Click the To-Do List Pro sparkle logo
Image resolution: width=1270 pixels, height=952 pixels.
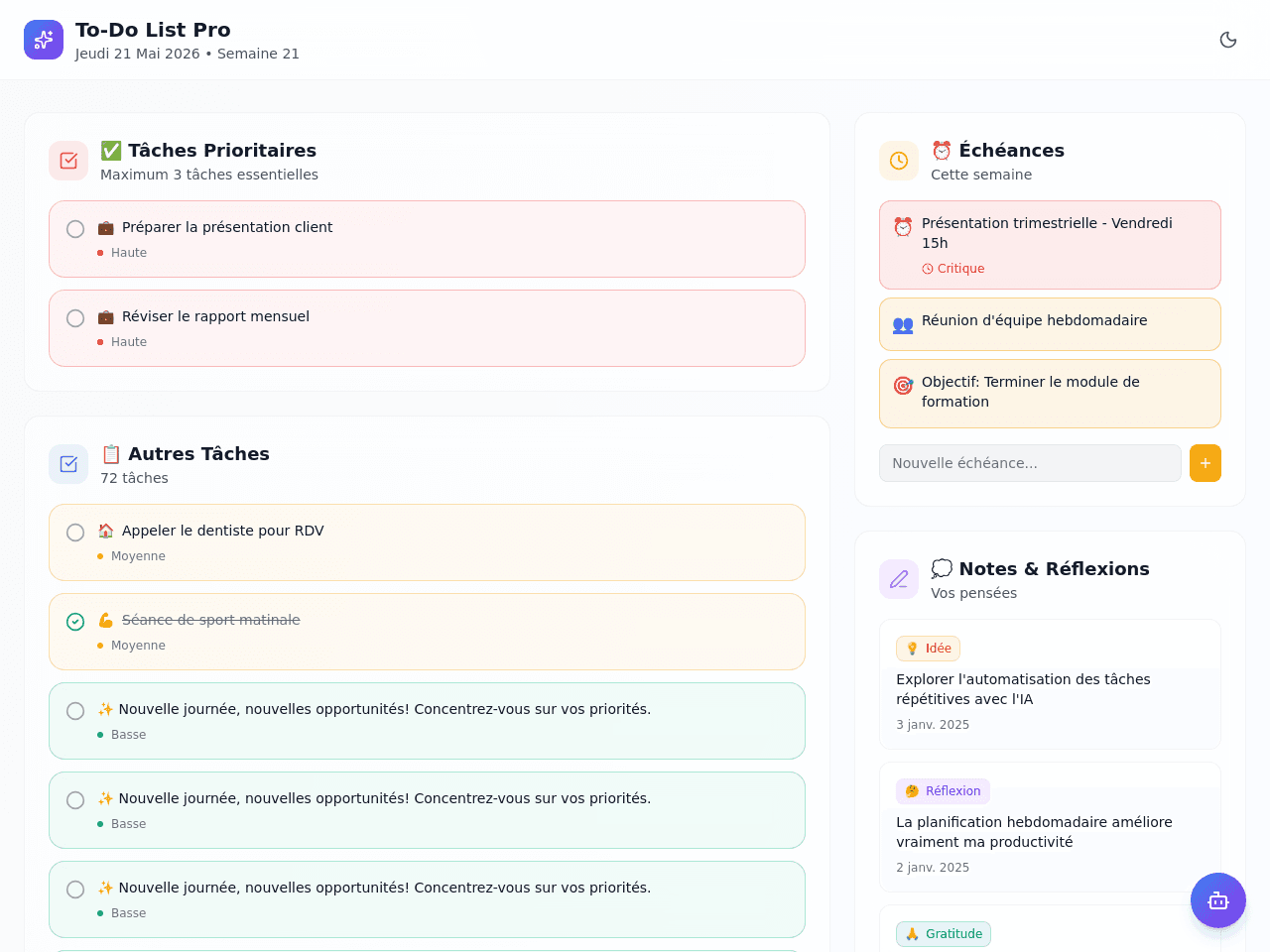click(x=44, y=40)
